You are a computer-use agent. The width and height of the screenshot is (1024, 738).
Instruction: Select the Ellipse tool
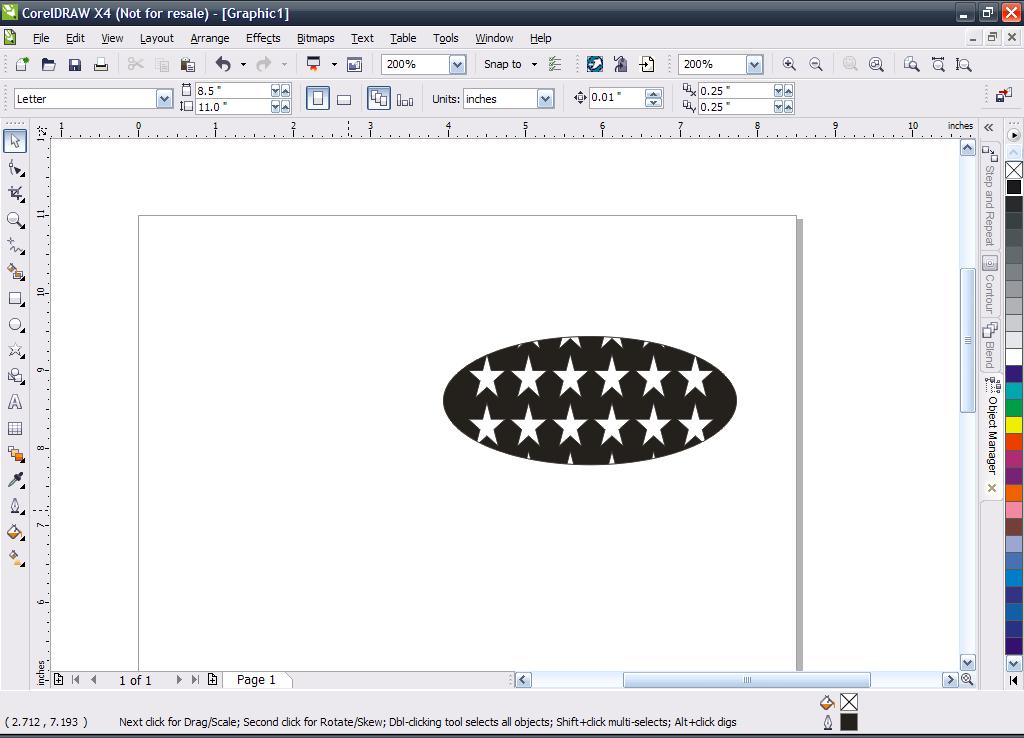point(15,325)
